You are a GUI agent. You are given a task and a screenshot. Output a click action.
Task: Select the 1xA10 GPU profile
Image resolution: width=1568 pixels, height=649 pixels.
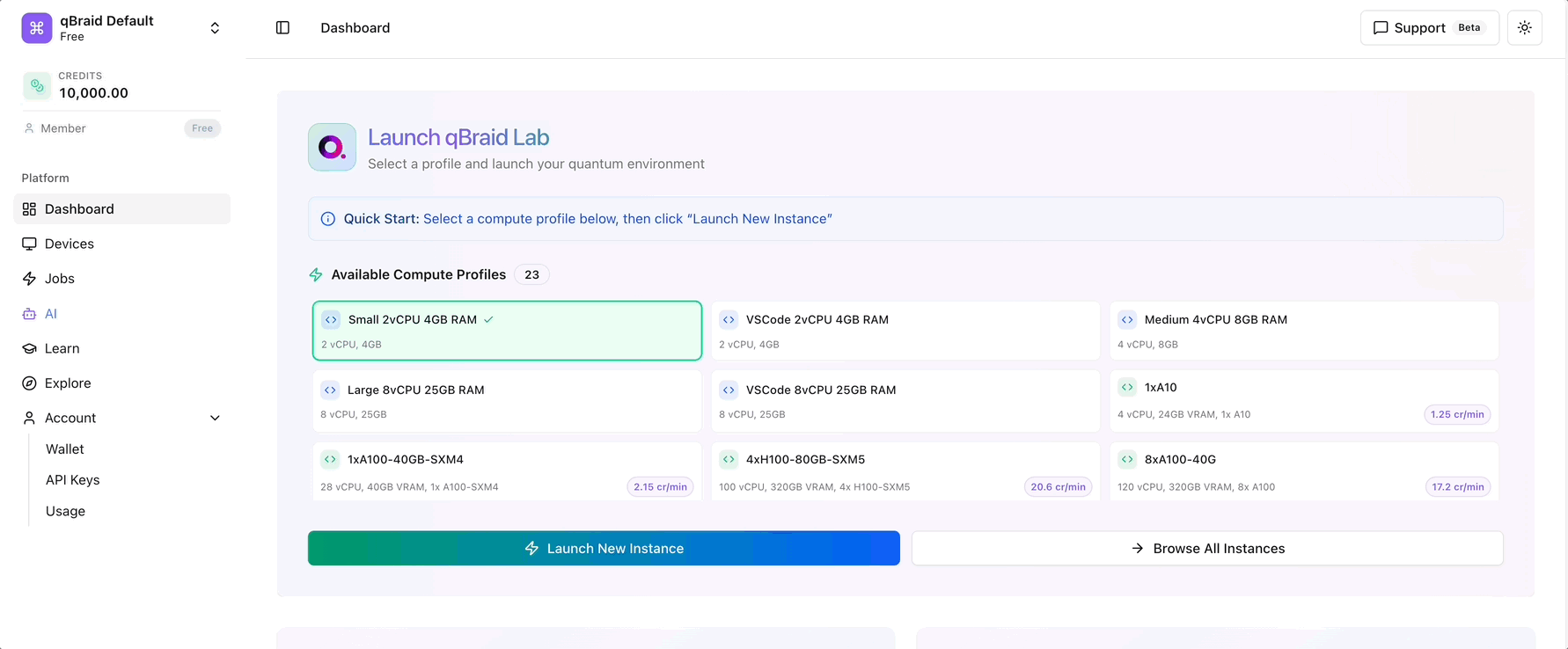[x=1304, y=401]
